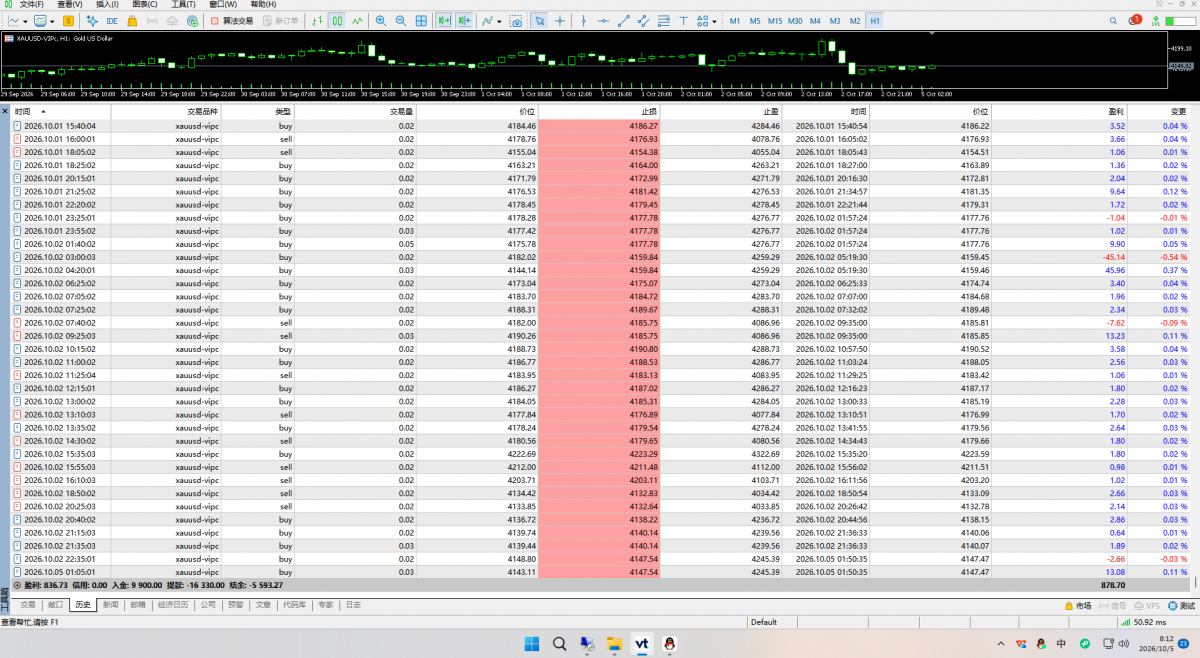The height and width of the screenshot is (658, 1200).
Task: Select the M15 timeframe button
Action: (x=775, y=20)
